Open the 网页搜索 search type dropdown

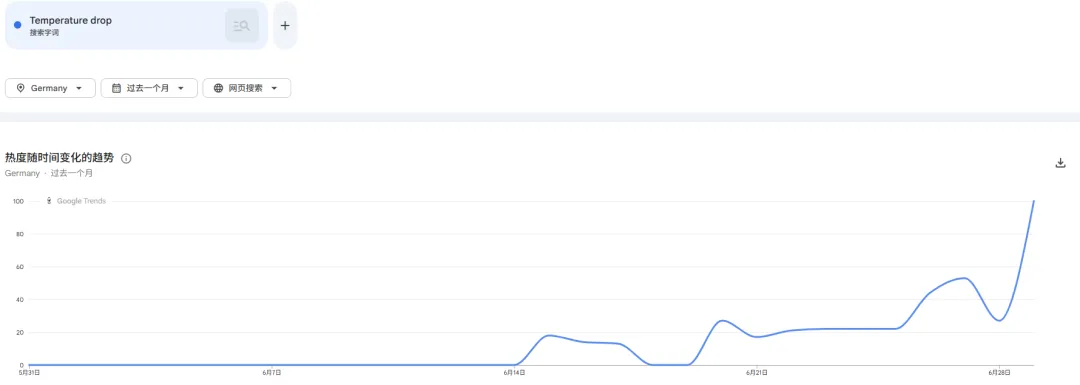click(x=247, y=88)
